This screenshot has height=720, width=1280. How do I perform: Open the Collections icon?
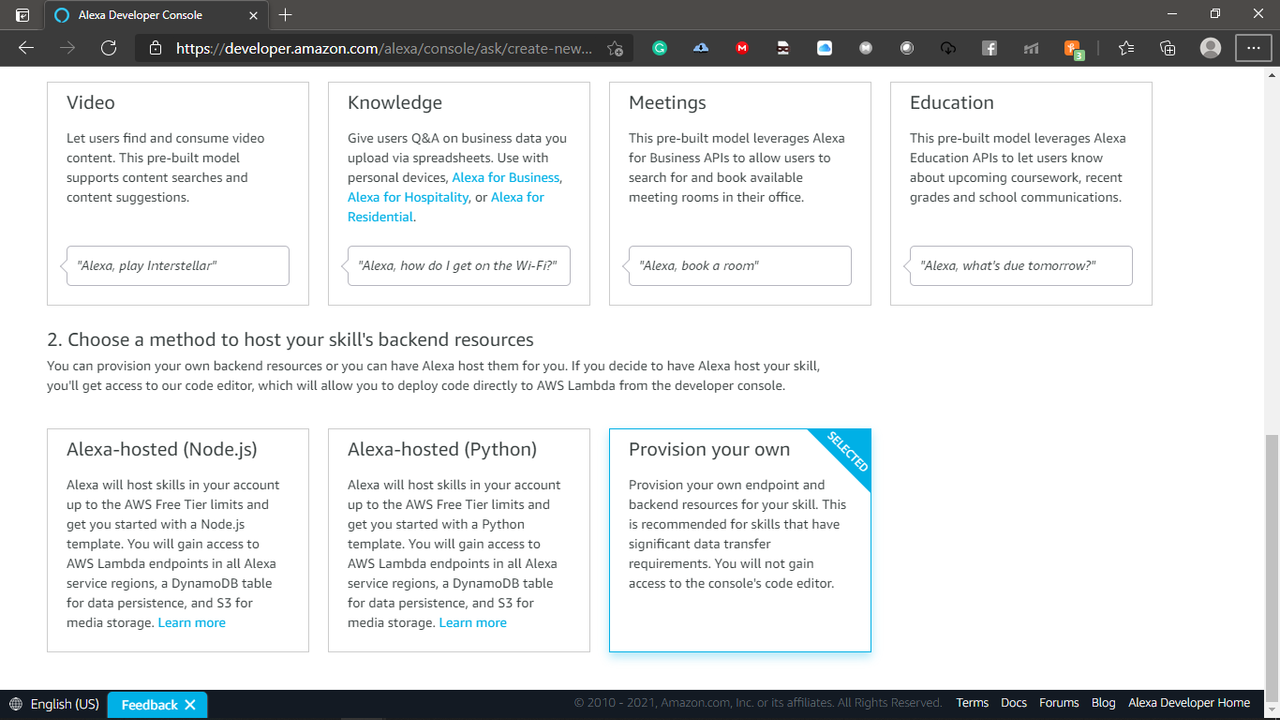tap(1167, 47)
